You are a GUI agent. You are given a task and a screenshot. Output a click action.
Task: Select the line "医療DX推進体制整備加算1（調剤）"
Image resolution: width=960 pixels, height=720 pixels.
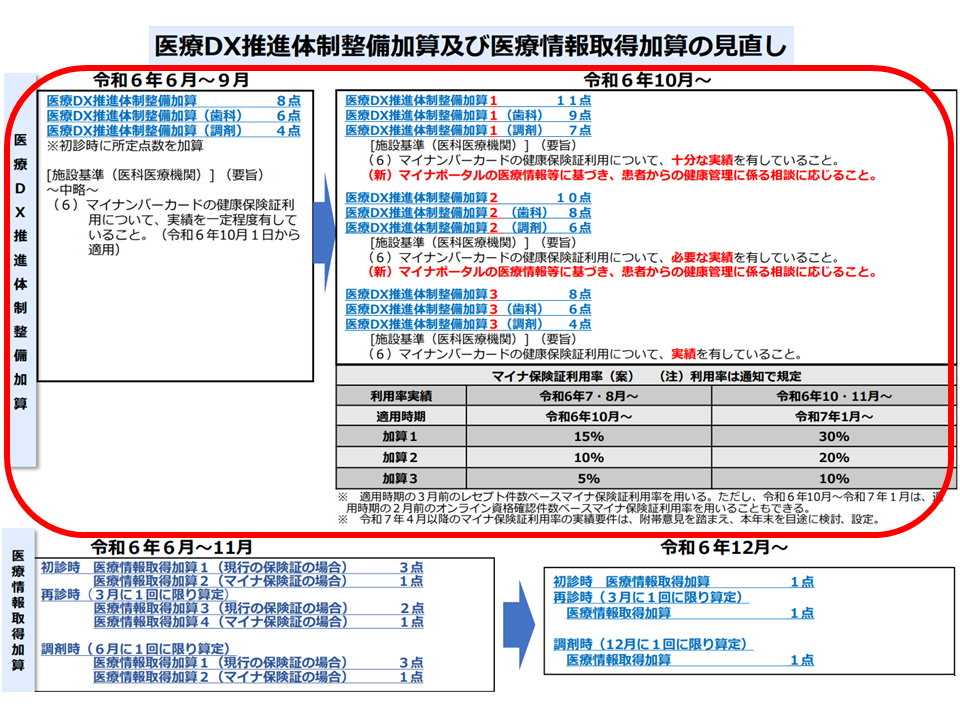[x=468, y=130]
